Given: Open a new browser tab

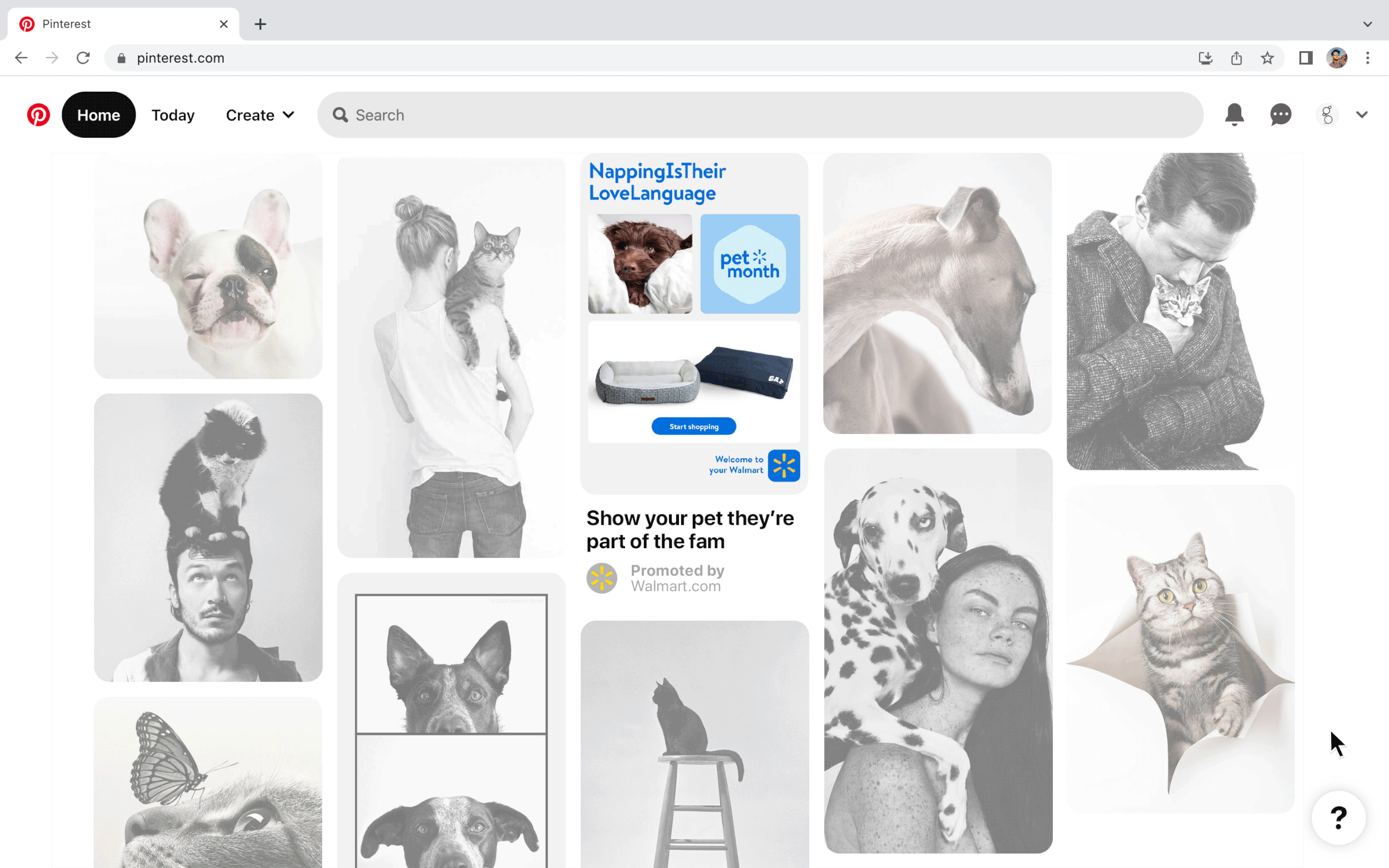Looking at the screenshot, I should [261, 24].
